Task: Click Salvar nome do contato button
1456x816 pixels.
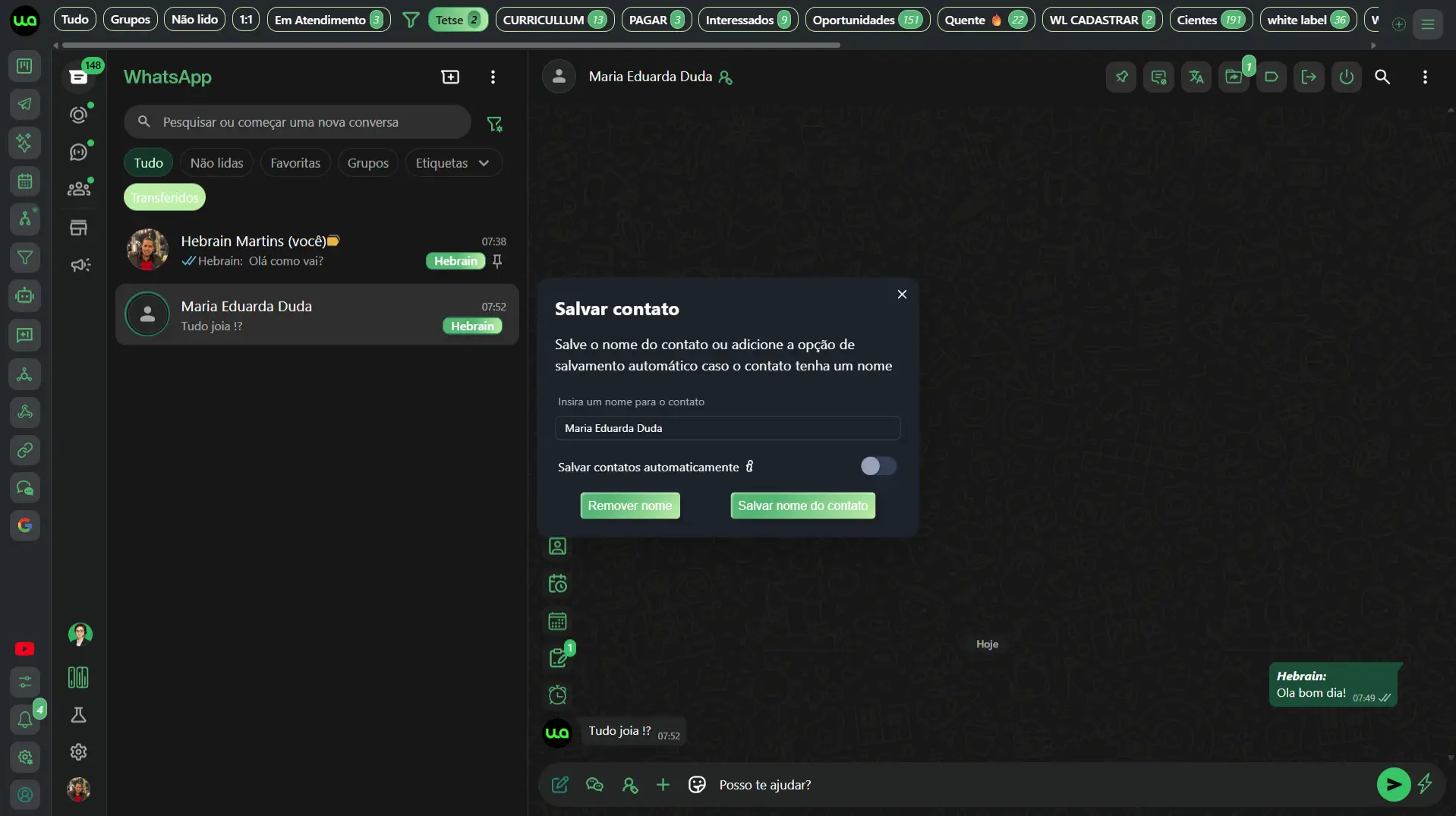Action: click(x=802, y=506)
